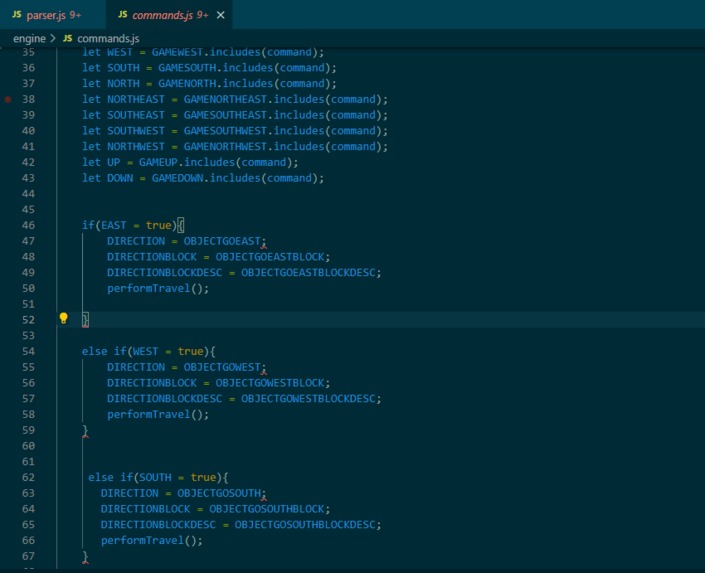Select the commands.js editor tab
Viewport: 705px width, 573px height.
pyautogui.click(x=170, y=15)
